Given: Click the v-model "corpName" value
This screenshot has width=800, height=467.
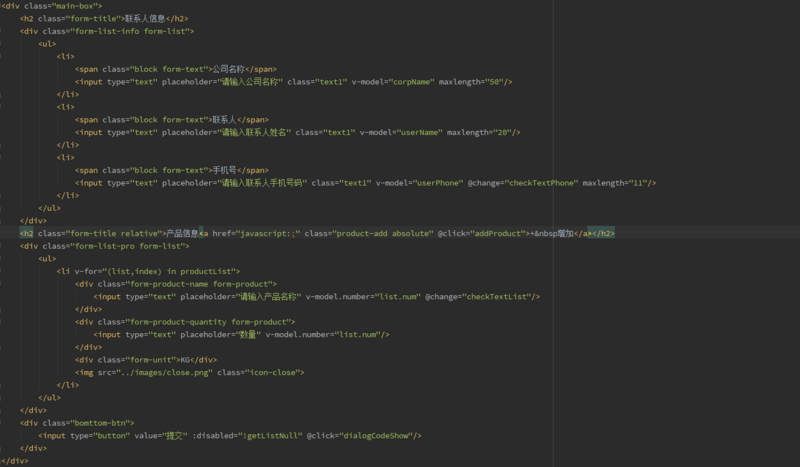Looking at the screenshot, I should coord(411,82).
